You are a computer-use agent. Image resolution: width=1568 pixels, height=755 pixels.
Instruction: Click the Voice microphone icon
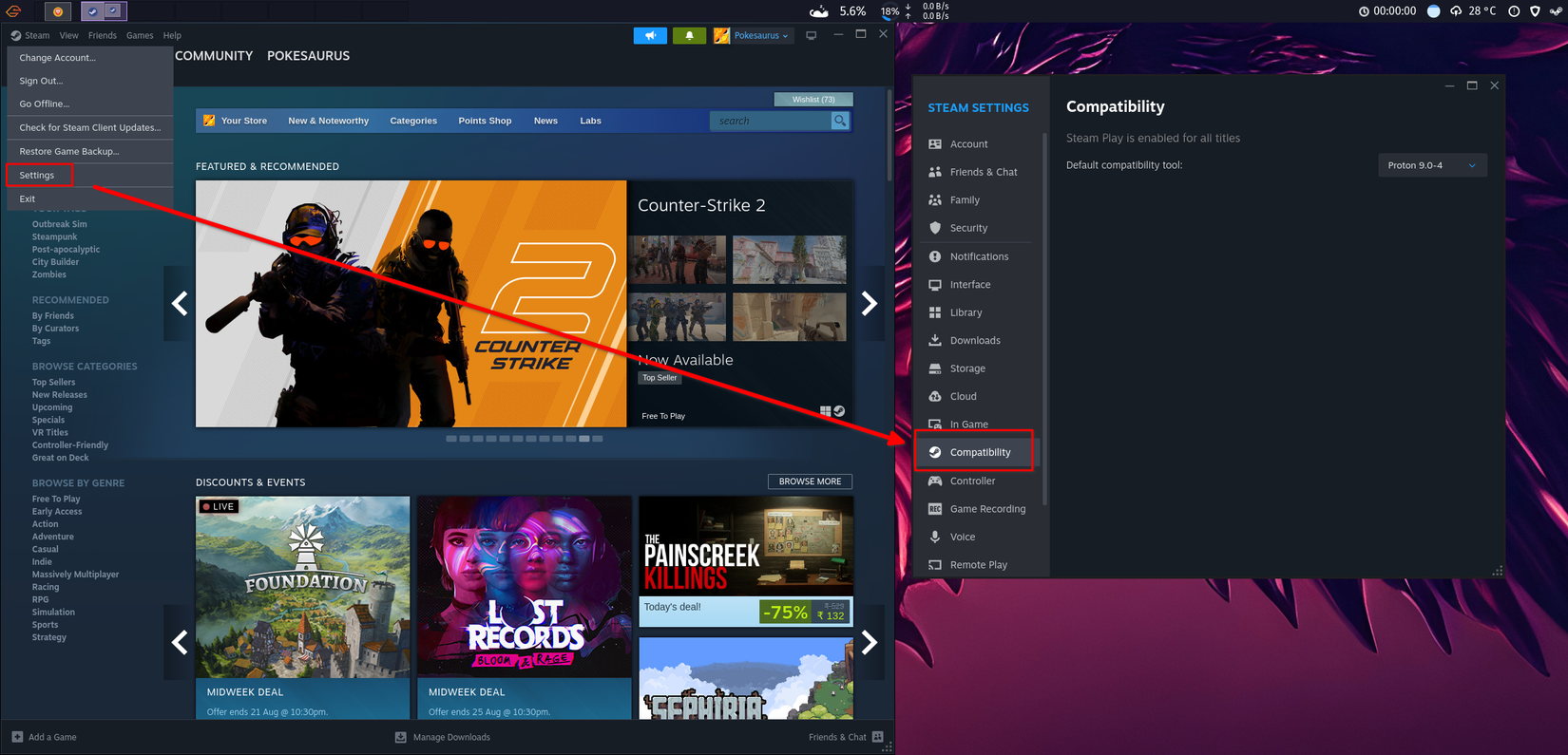(935, 537)
